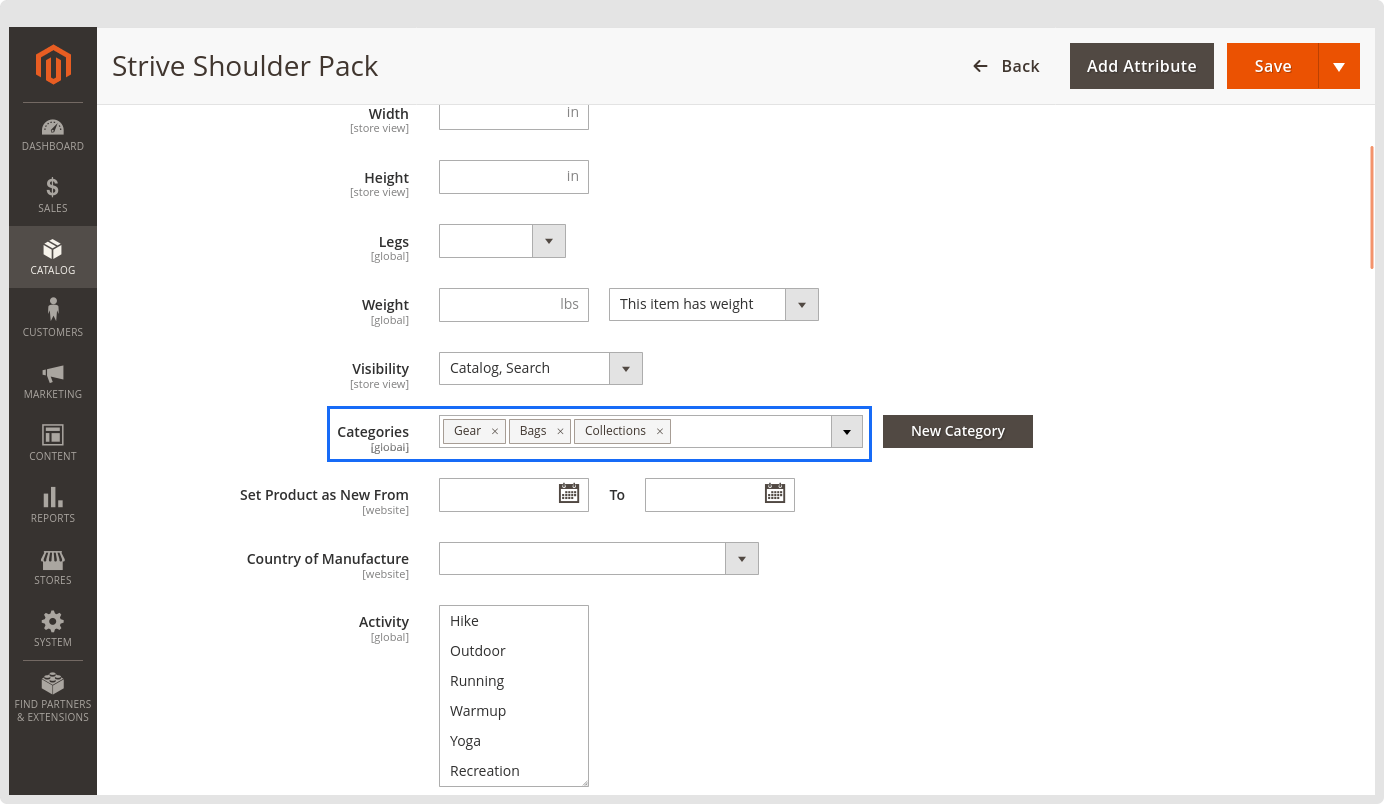Select Yoga in the Activity list
The height and width of the screenshot is (804, 1384).
[465, 741]
